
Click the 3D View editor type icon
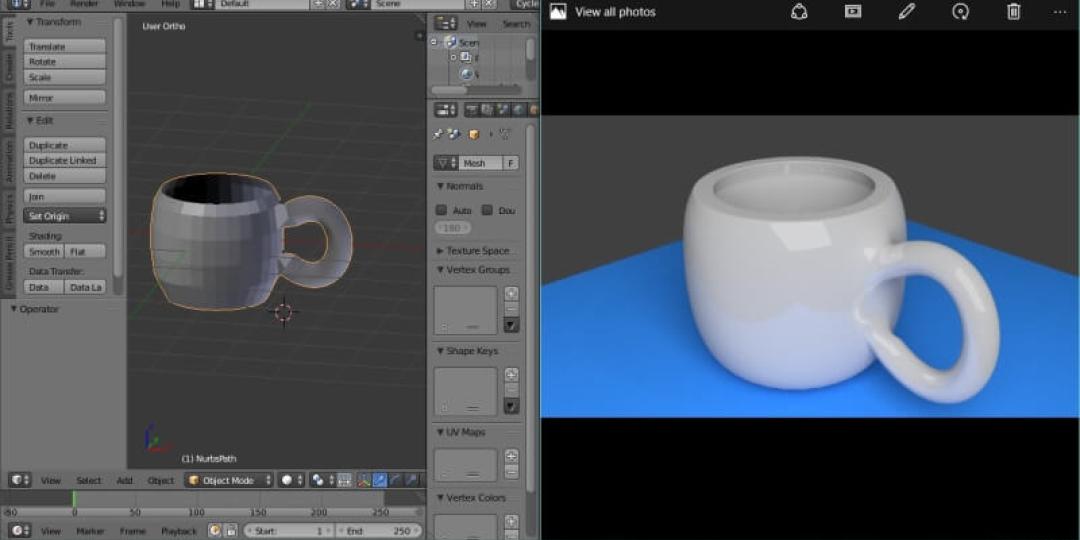click(x=19, y=480)
